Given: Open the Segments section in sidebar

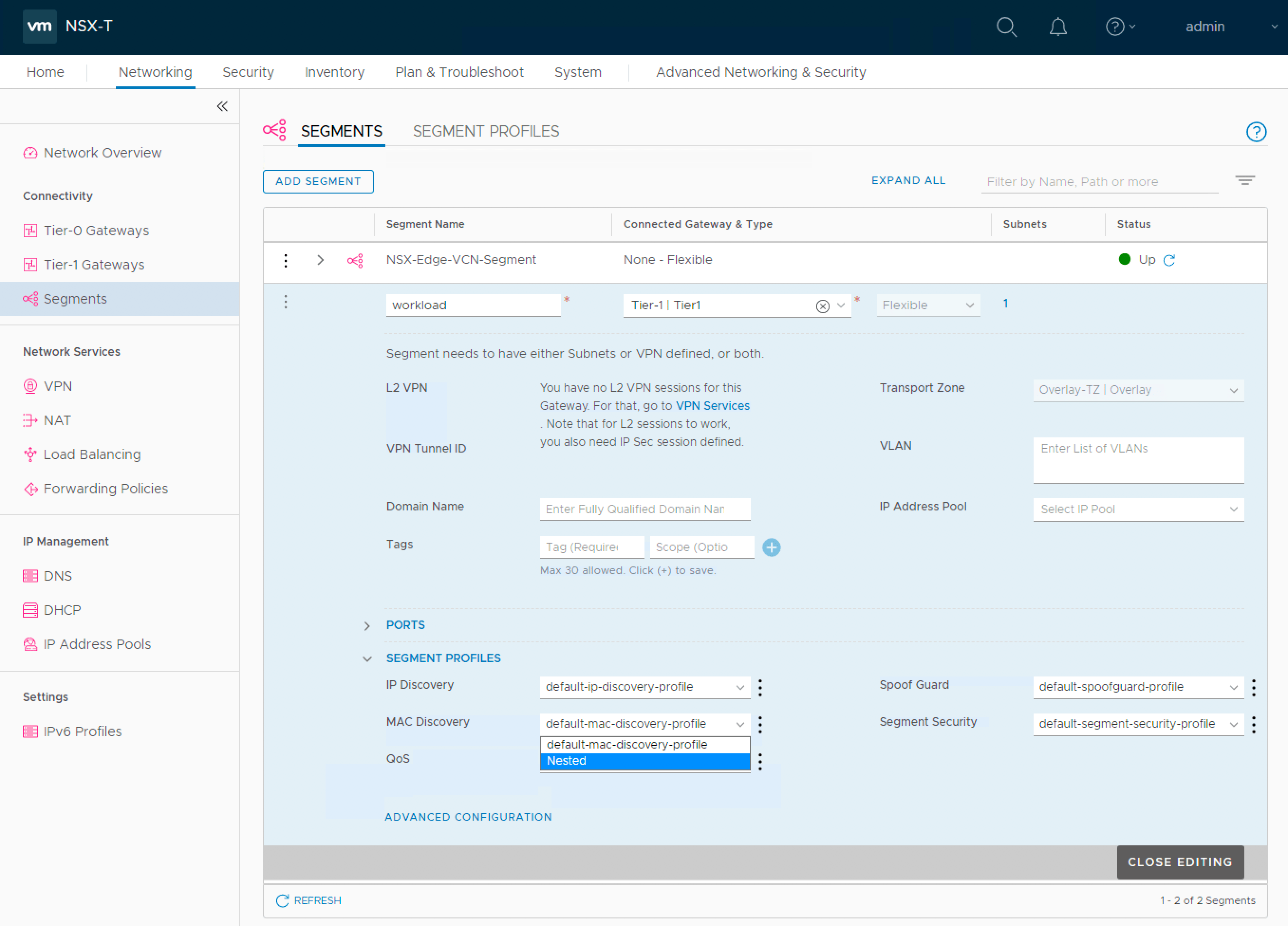Looking at the screenshot, I should tap(75, 299).
